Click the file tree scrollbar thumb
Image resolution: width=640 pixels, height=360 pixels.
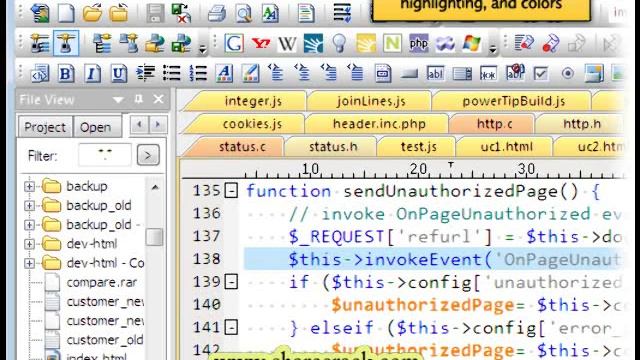(x=154, y=237)
